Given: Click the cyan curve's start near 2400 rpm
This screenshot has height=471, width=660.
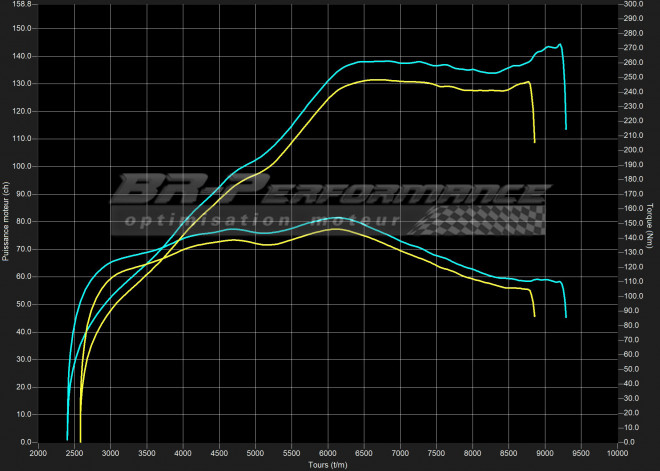Looking at the screenshot, I should point(67,438).
